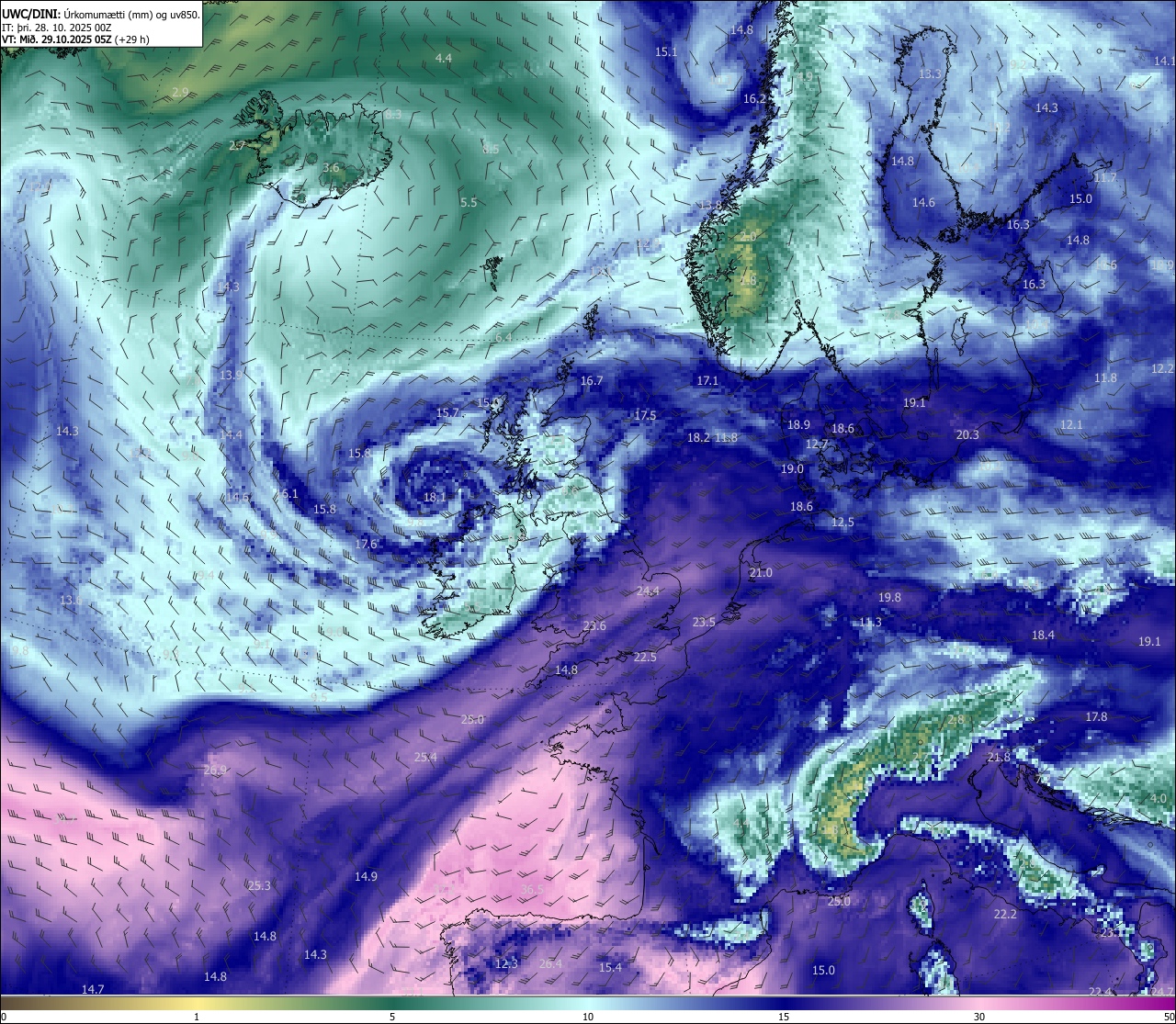The width and height of the screenshot is (1176, 1024).
Task: Click the legend tick label '15'
Action: click(784, 1017)
